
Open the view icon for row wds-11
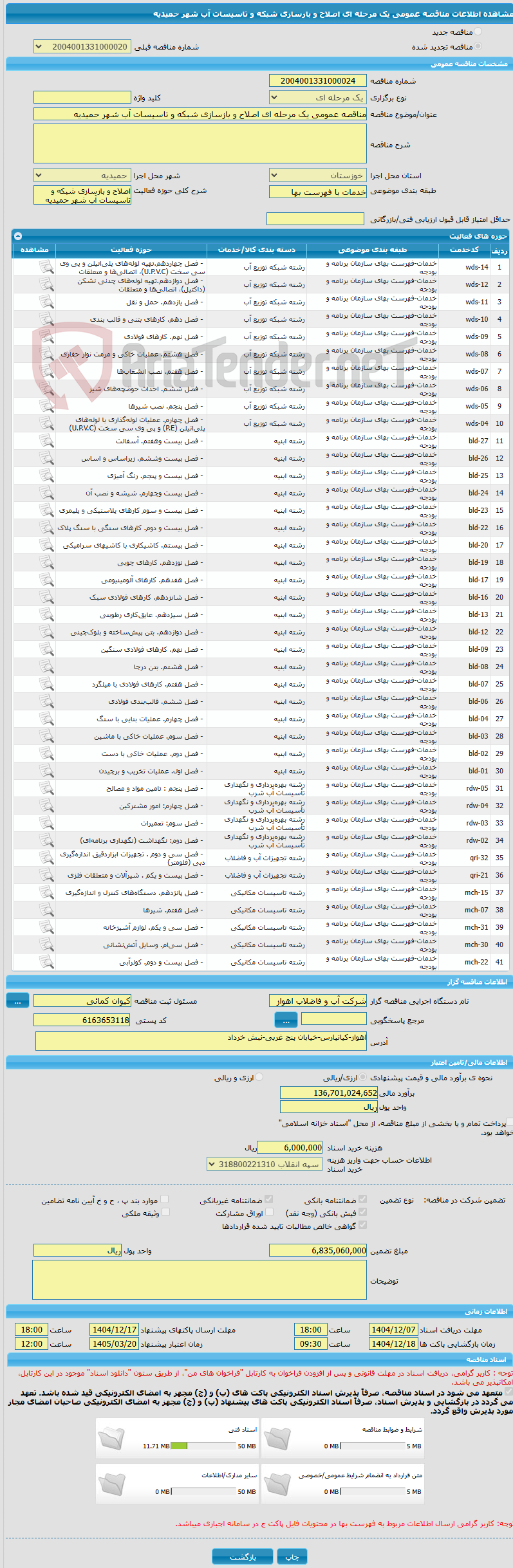tap(46, 302)
